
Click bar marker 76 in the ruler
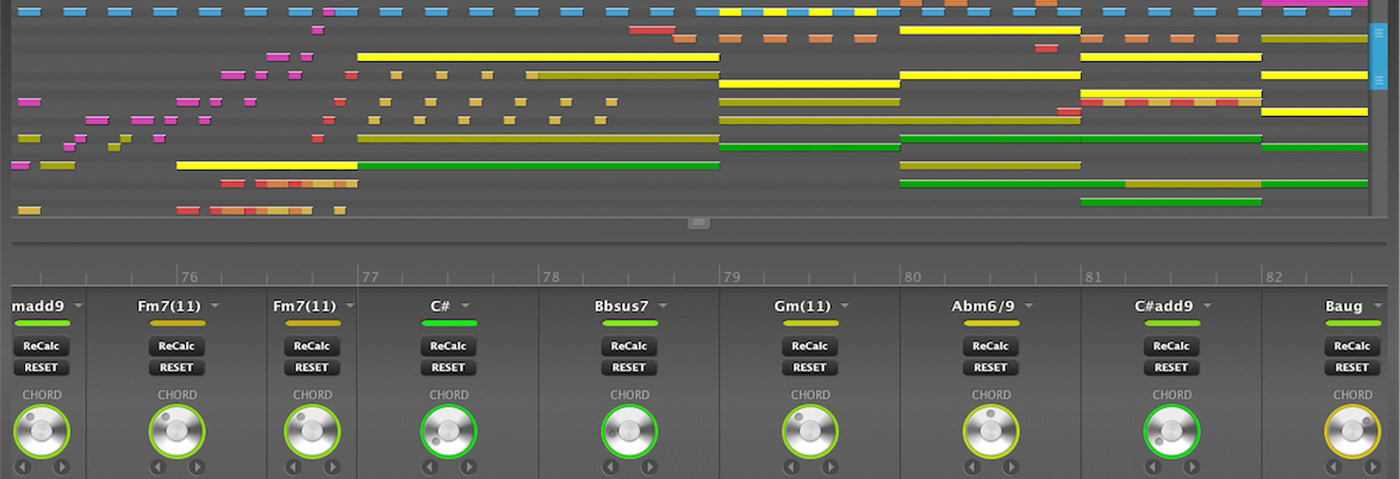click(189, 277)
